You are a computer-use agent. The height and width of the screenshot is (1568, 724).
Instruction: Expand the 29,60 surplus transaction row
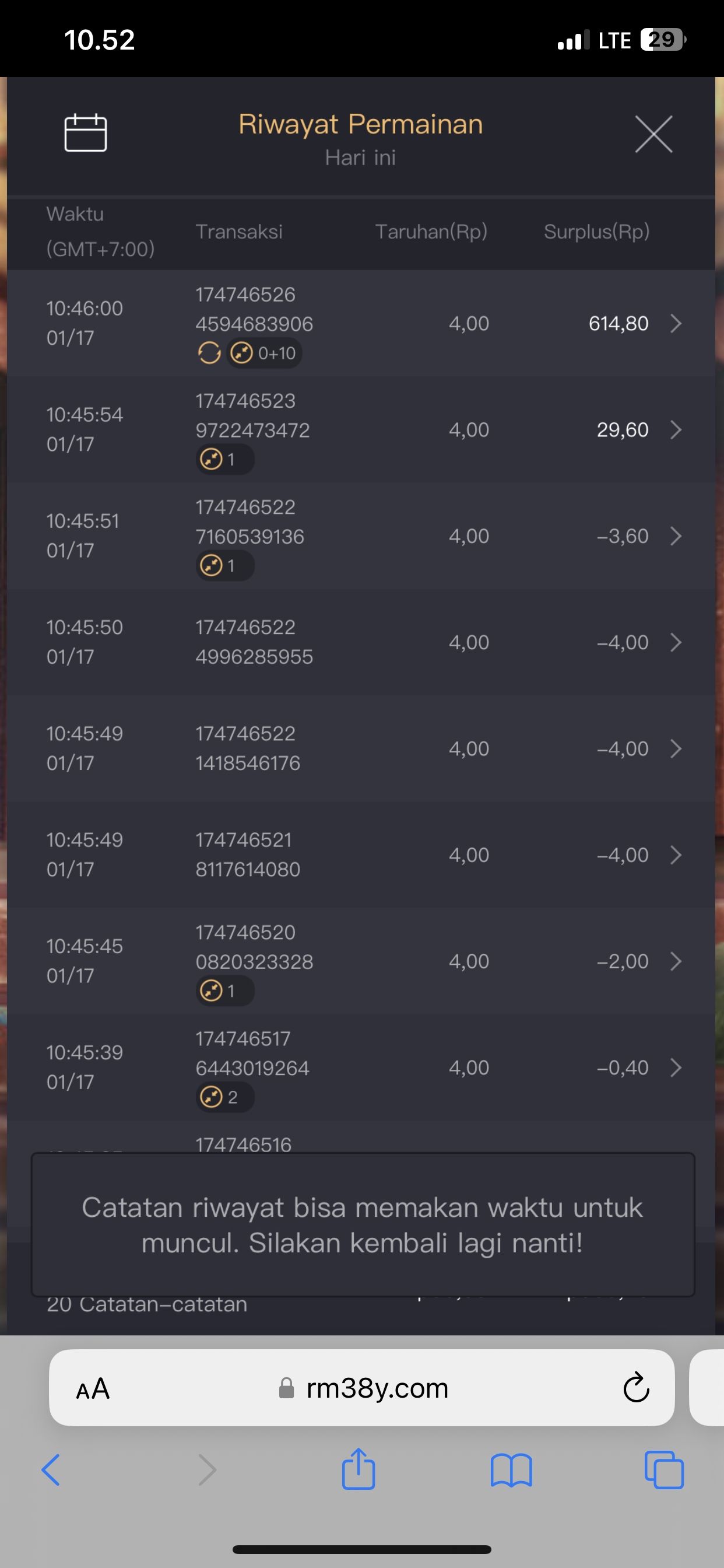tap(676, 430)
